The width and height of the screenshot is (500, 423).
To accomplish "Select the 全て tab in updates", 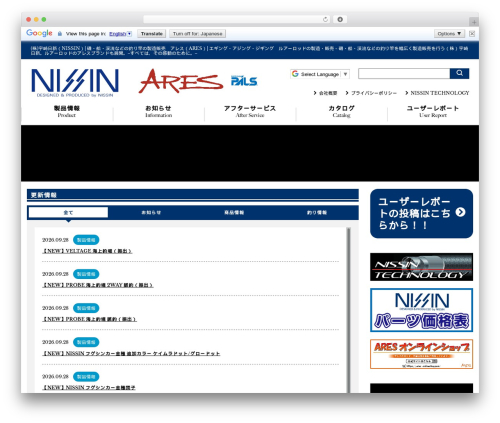I will pos(68,212).
